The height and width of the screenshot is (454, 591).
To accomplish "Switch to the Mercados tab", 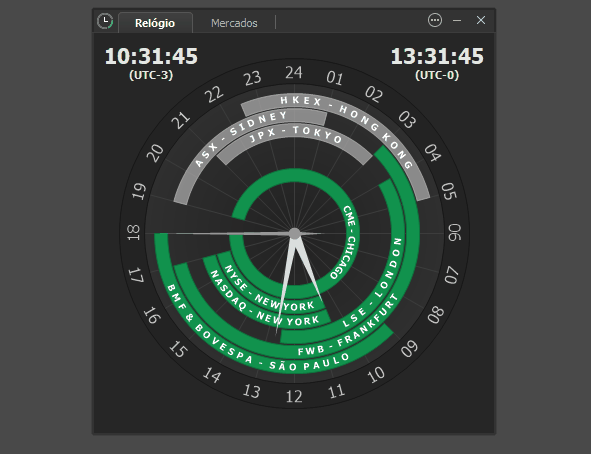I will click(234, 23).
